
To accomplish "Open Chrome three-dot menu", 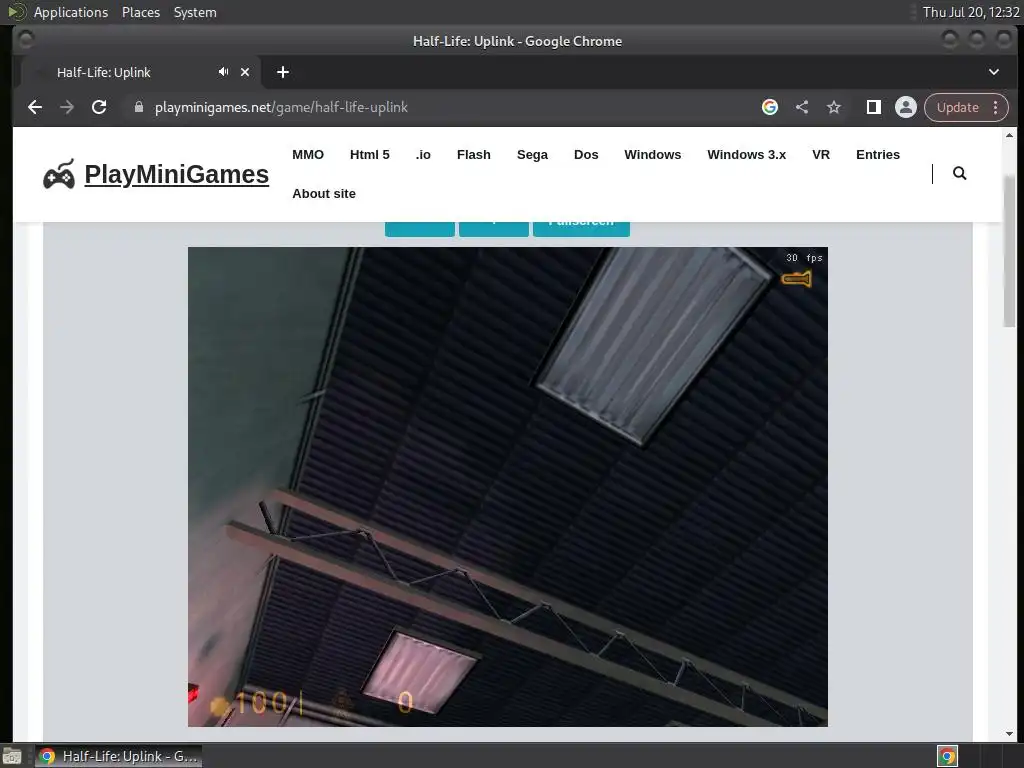I will point(995,107).
